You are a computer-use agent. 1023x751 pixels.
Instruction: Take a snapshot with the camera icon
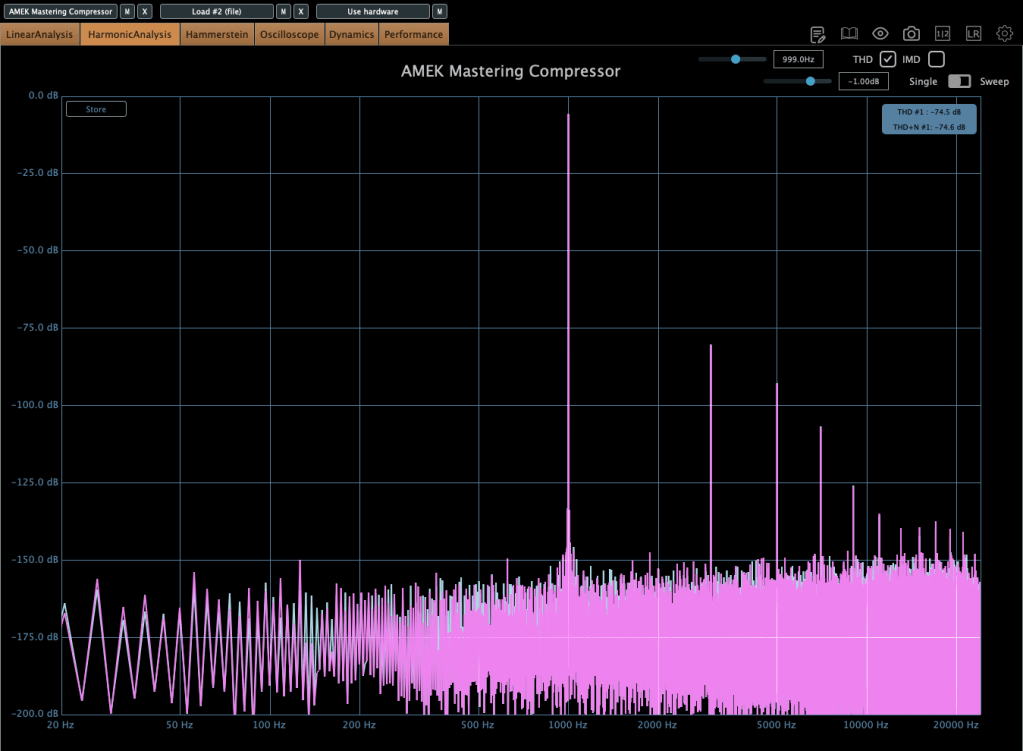911,34
